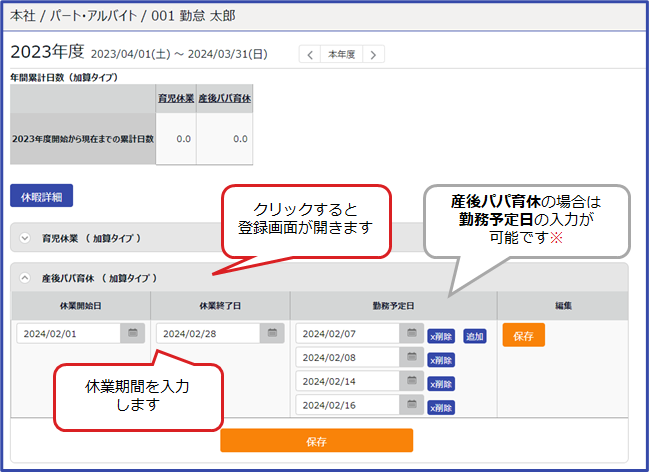This screenshot has height=472, width=649.
Task: Go to previous fiscal year arrow
Action: click(x=310, y=55)
